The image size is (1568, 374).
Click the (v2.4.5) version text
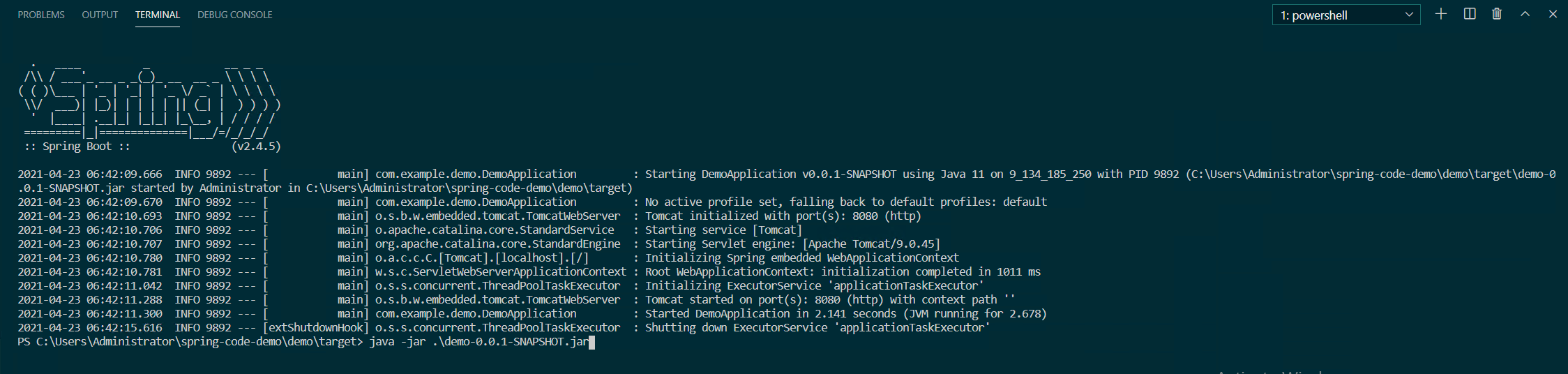point(256,147)
